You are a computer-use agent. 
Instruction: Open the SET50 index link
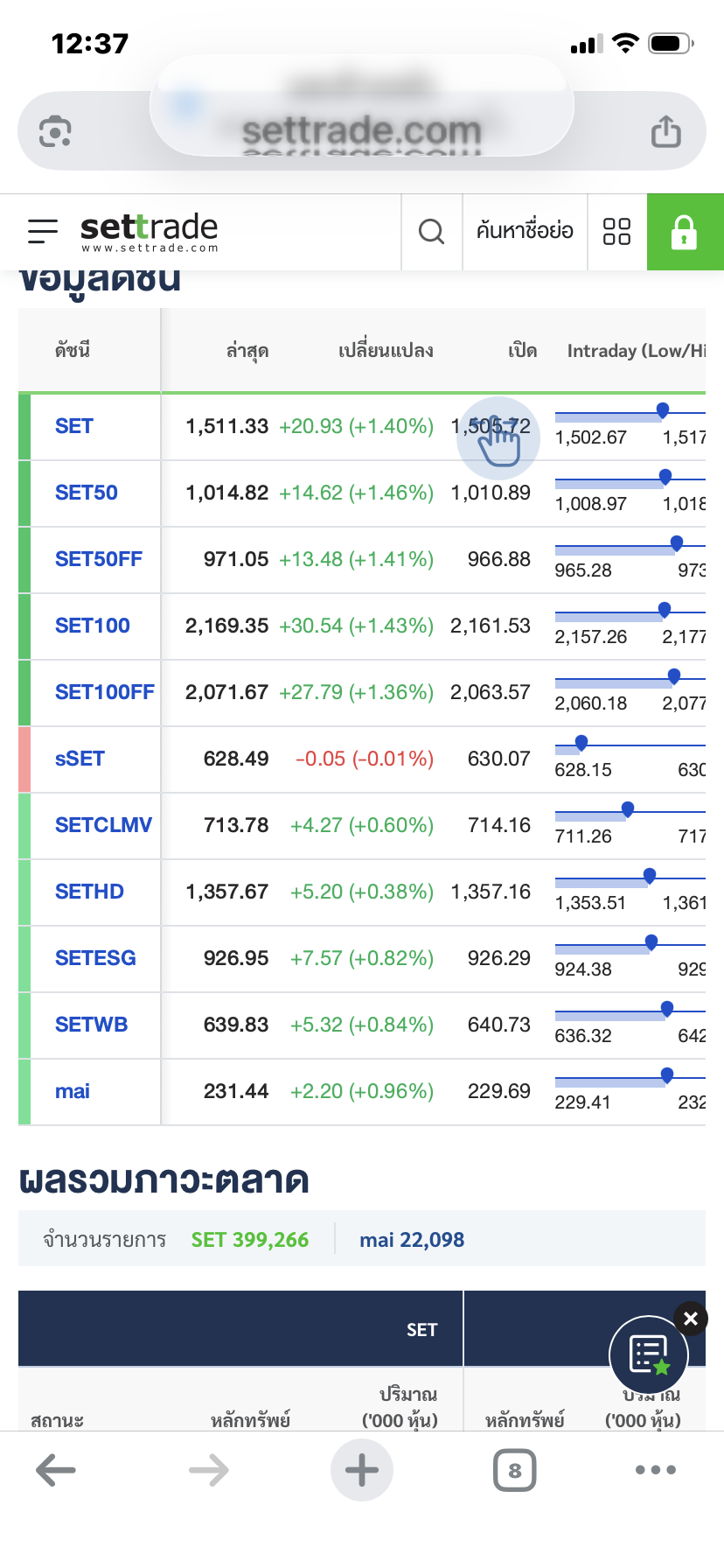click(x=87, y=493)
